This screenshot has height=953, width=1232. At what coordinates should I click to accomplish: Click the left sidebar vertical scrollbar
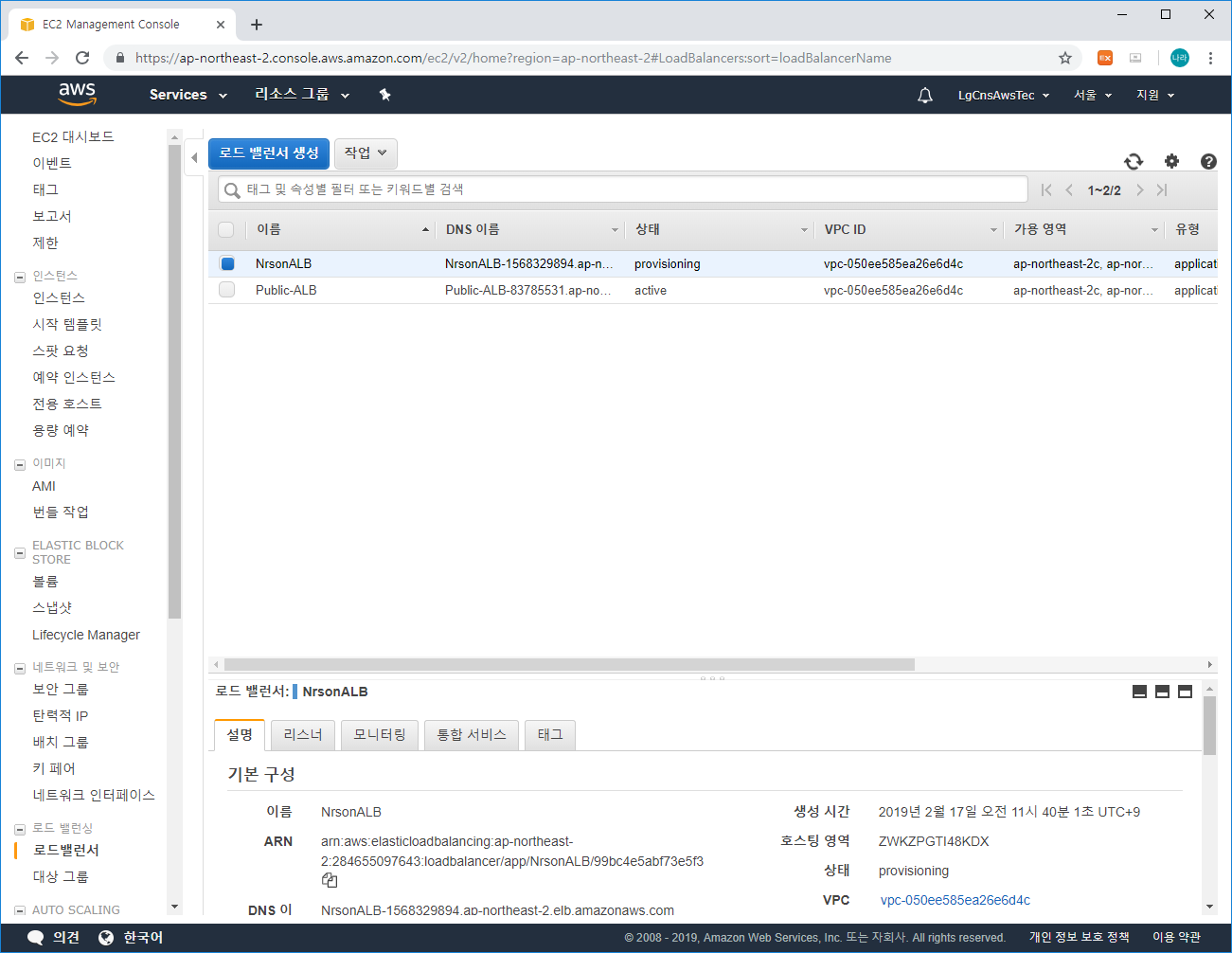(x=174, y=382)
